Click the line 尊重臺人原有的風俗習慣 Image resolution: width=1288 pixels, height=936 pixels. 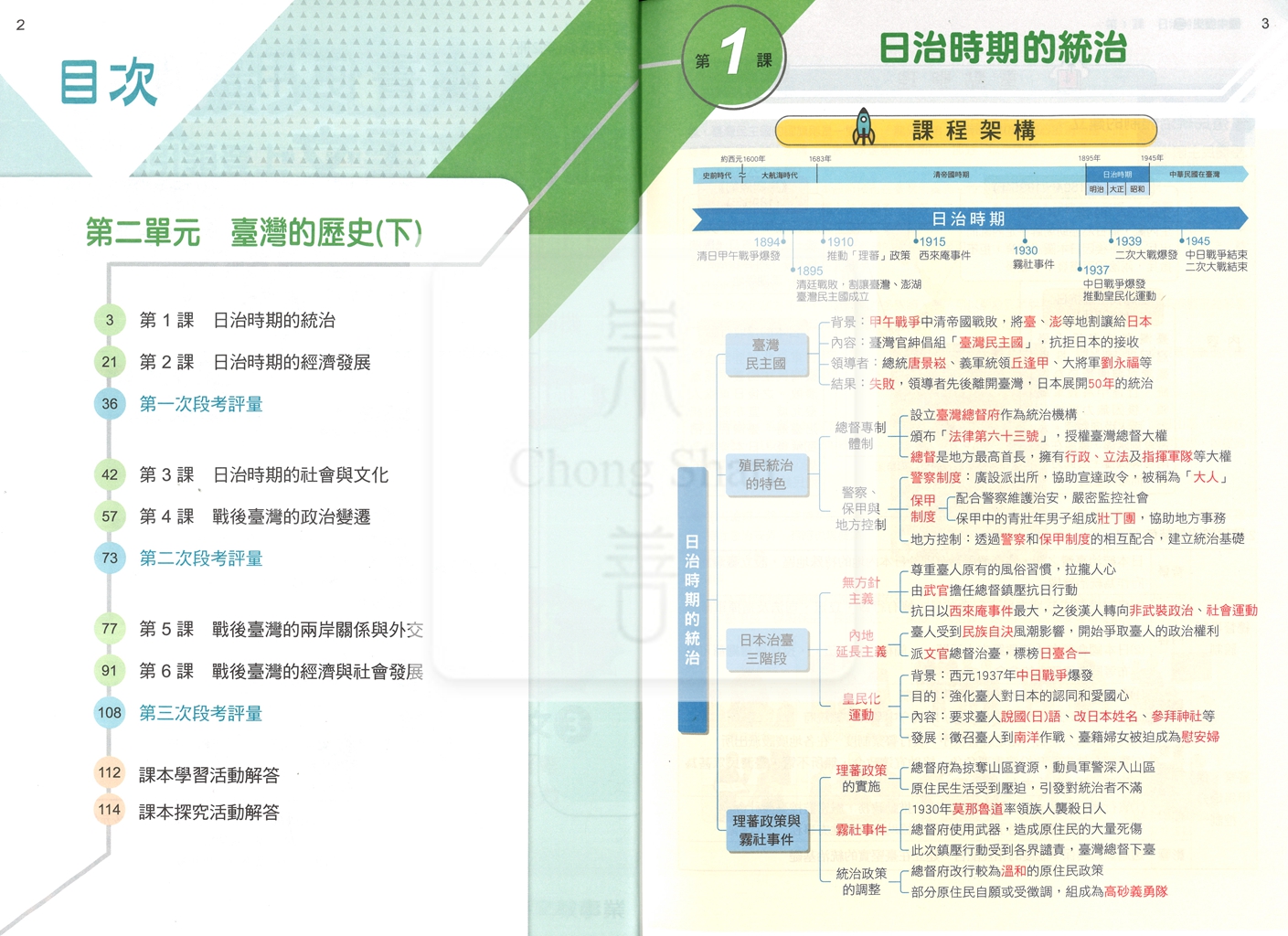point(1013,569)
